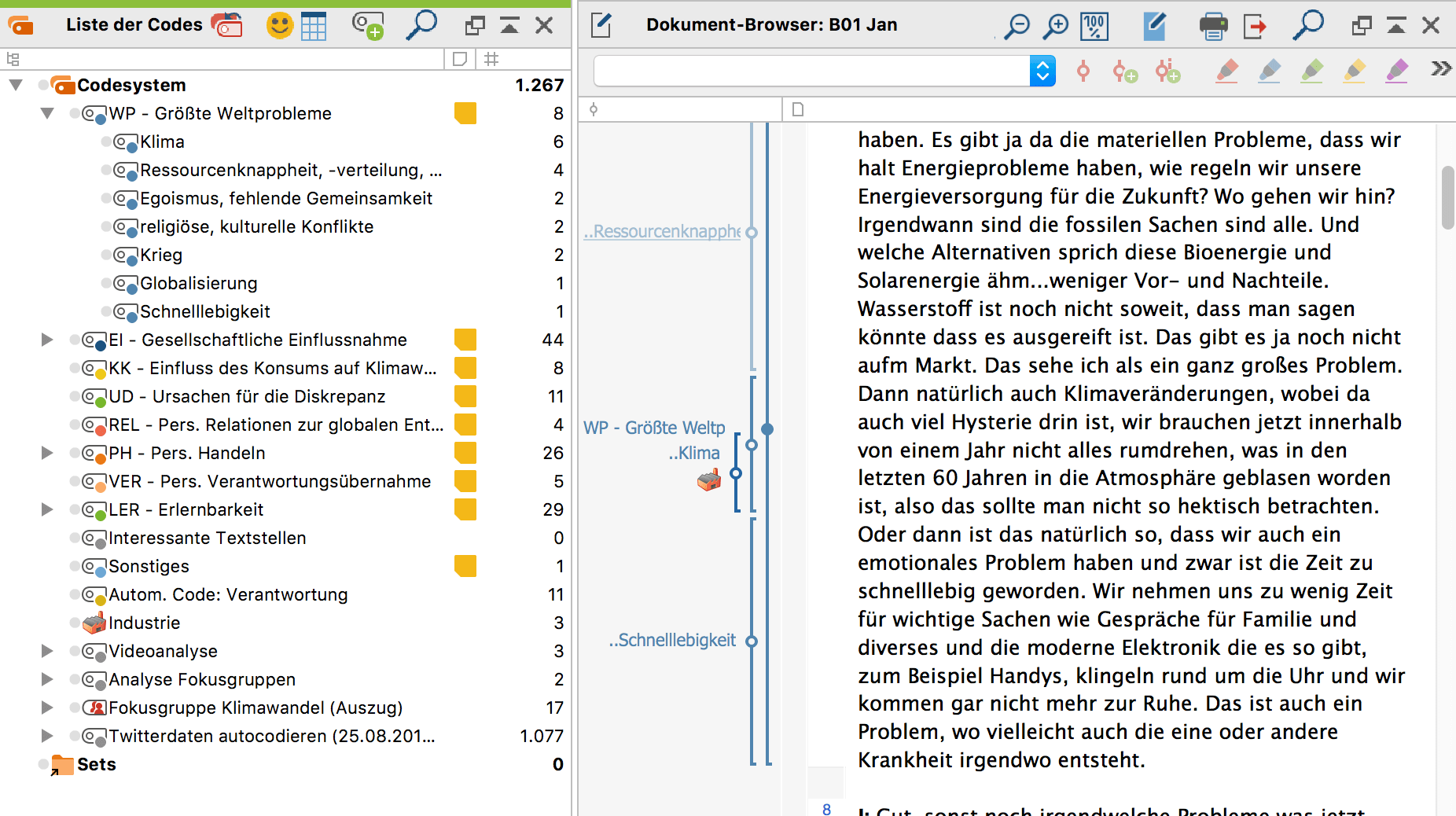Image resolution: width=1456 pixels, height=816 pixels.
Task: Pick the green highlighter color
Action: point(1311,71)
